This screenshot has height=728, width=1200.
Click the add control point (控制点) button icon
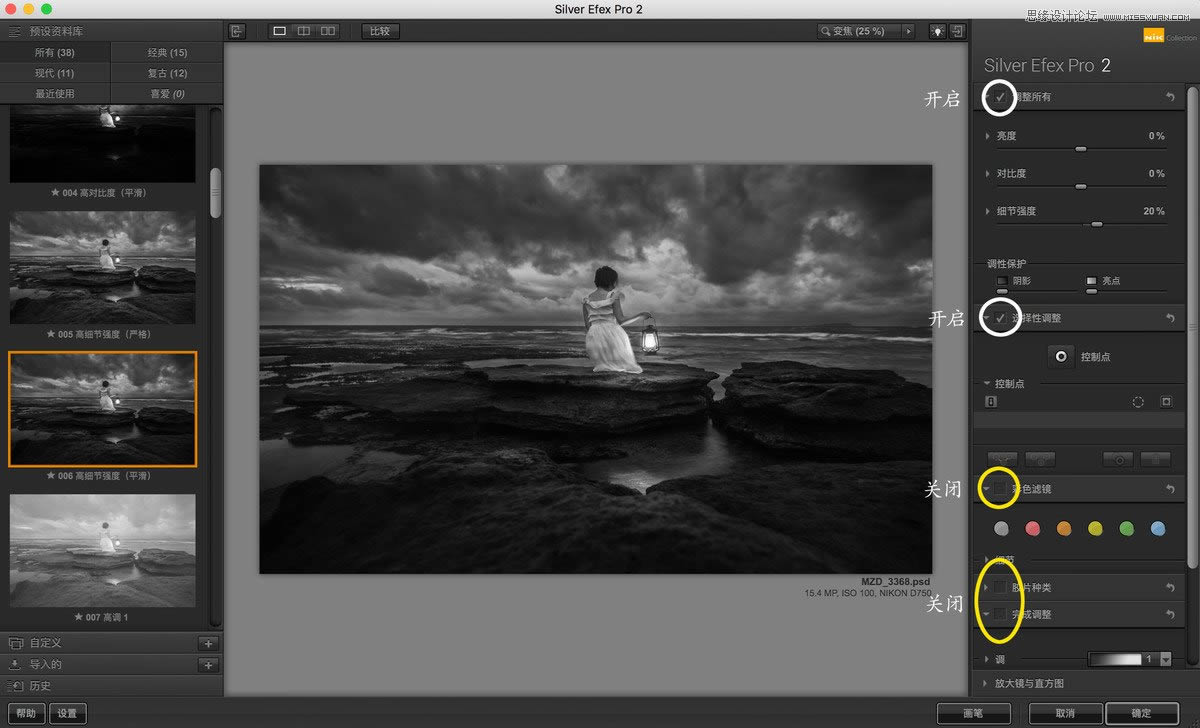(1060, 356)
